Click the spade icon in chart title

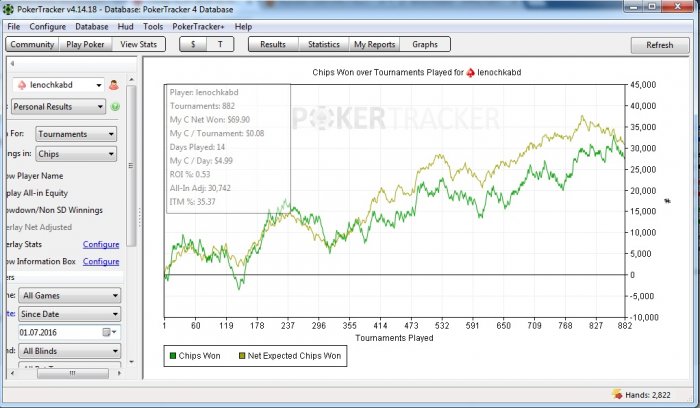click(x=471, y=72)
